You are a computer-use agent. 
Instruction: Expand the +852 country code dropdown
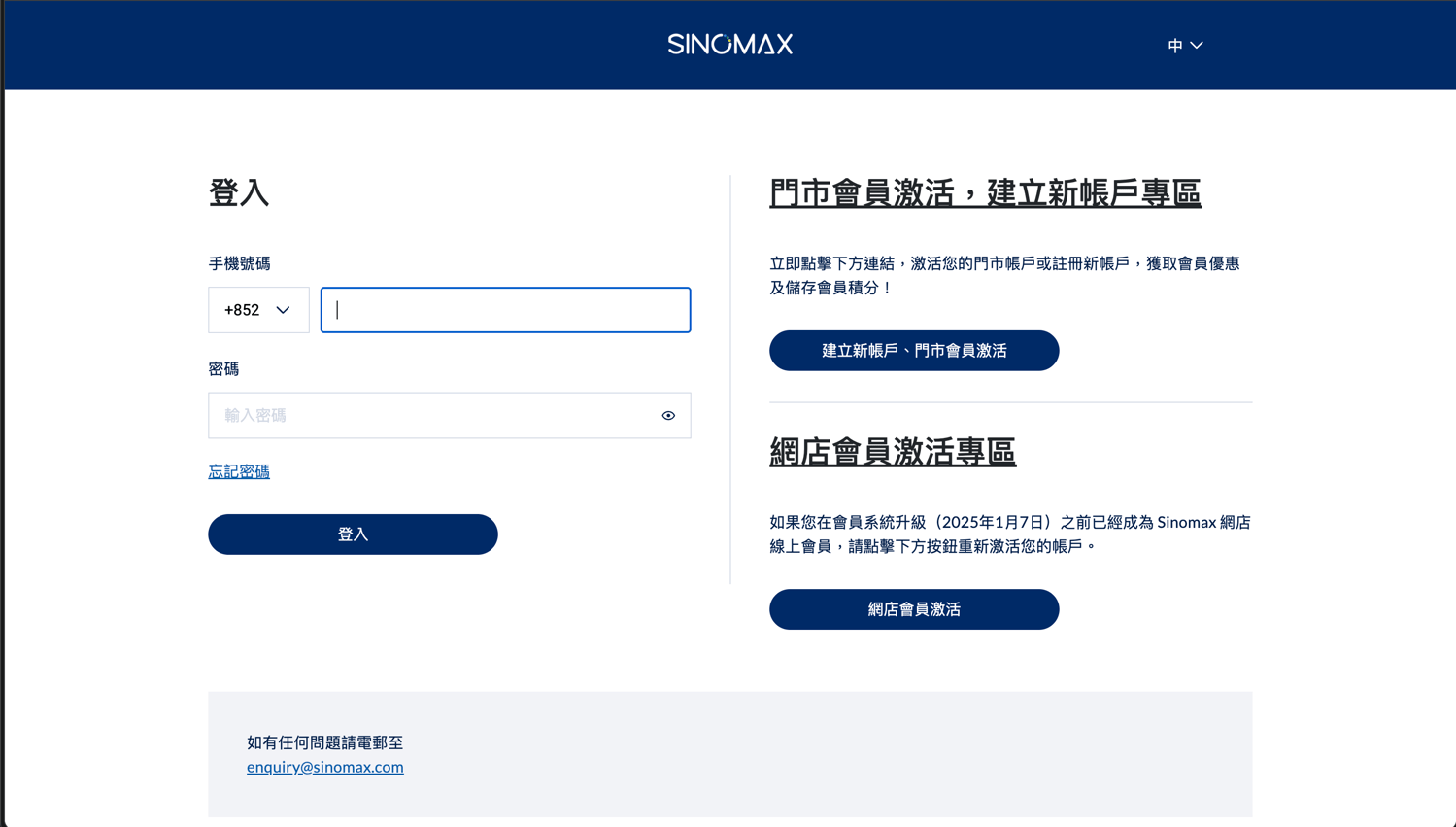click(257, 310)
